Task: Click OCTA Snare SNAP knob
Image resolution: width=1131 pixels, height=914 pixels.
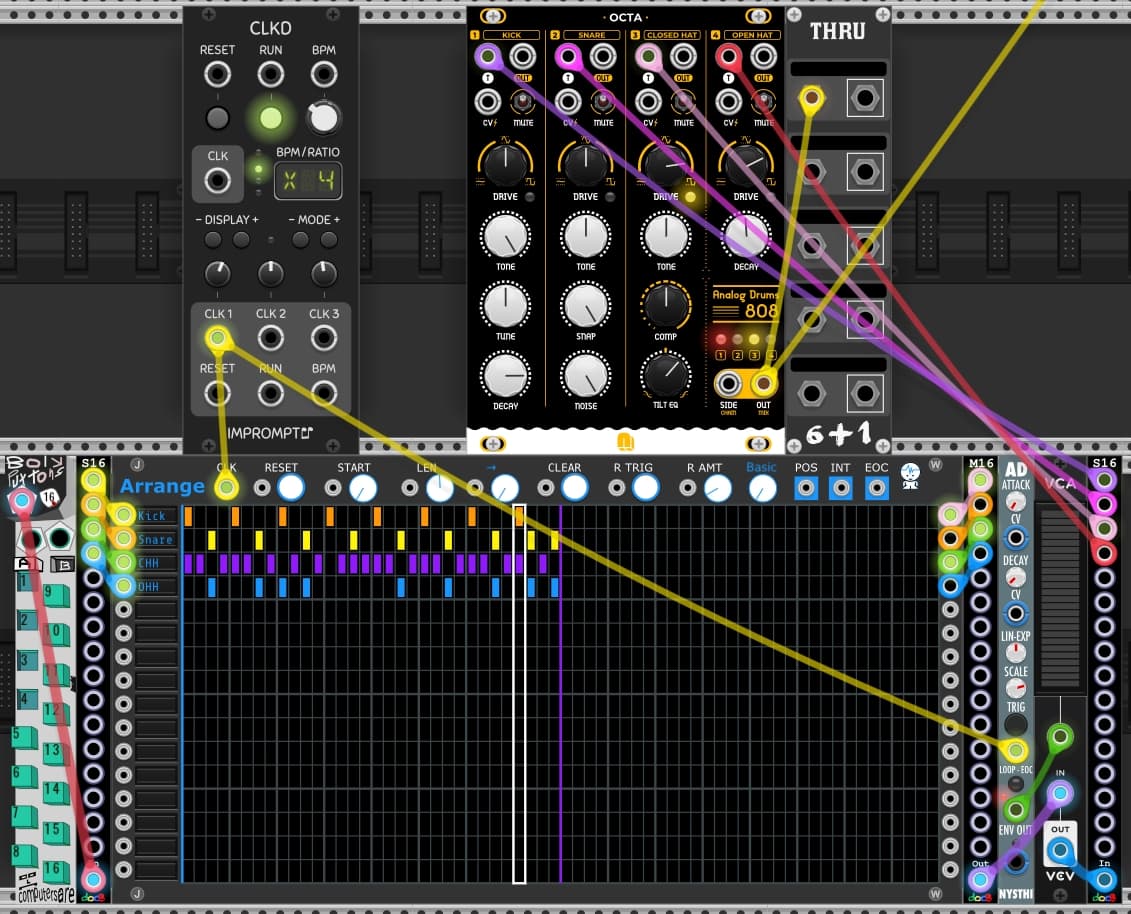Action: click(586, 305)
